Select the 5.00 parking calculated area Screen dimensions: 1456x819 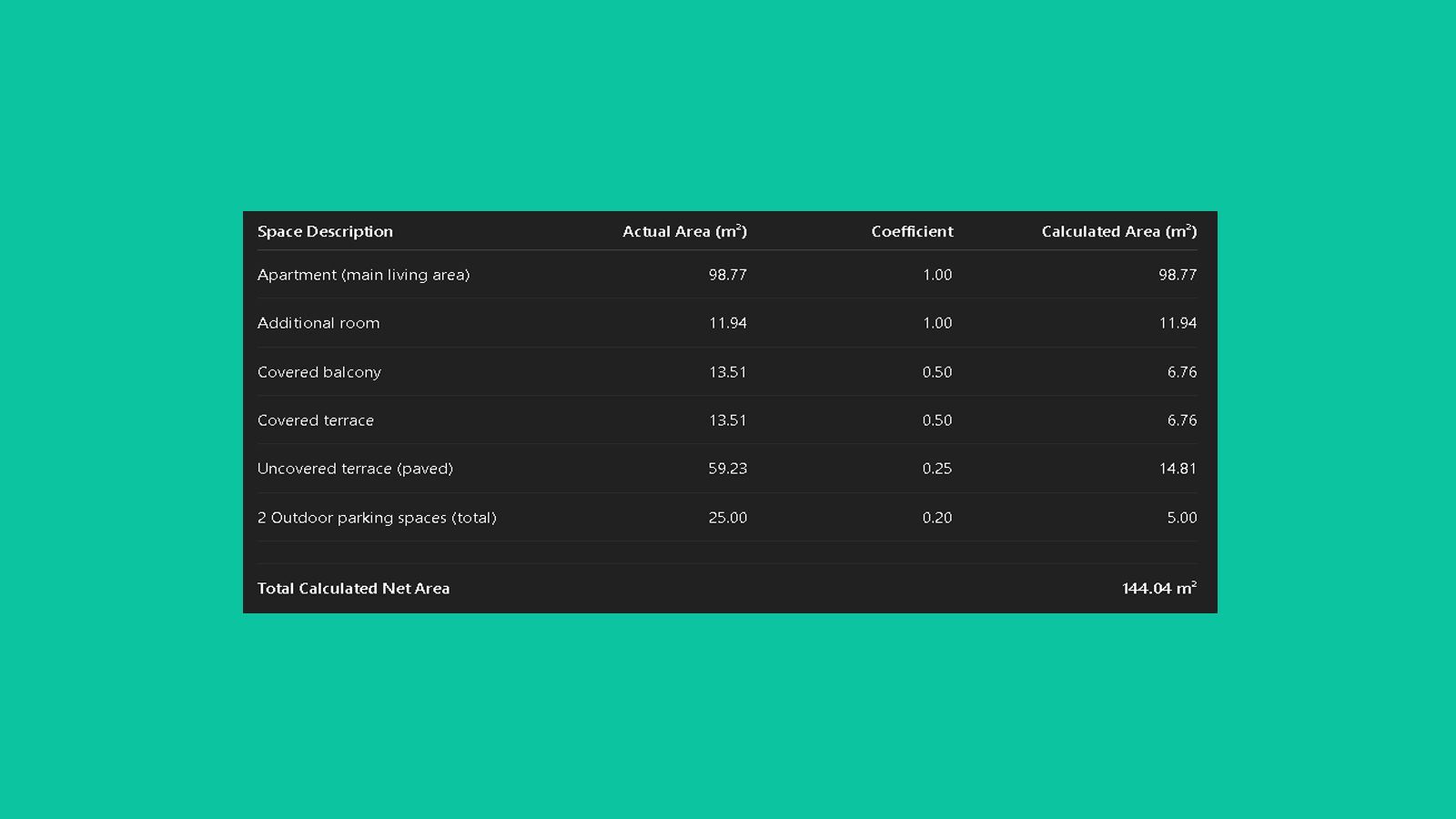coord(1181,518)
